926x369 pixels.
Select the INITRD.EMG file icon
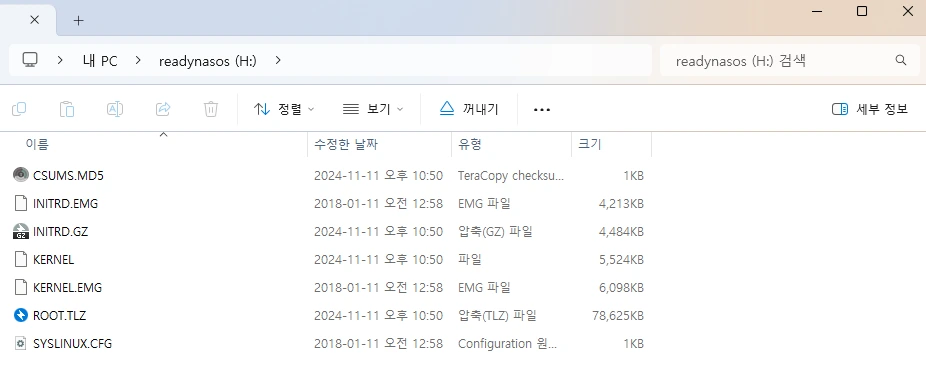[21, 203]
